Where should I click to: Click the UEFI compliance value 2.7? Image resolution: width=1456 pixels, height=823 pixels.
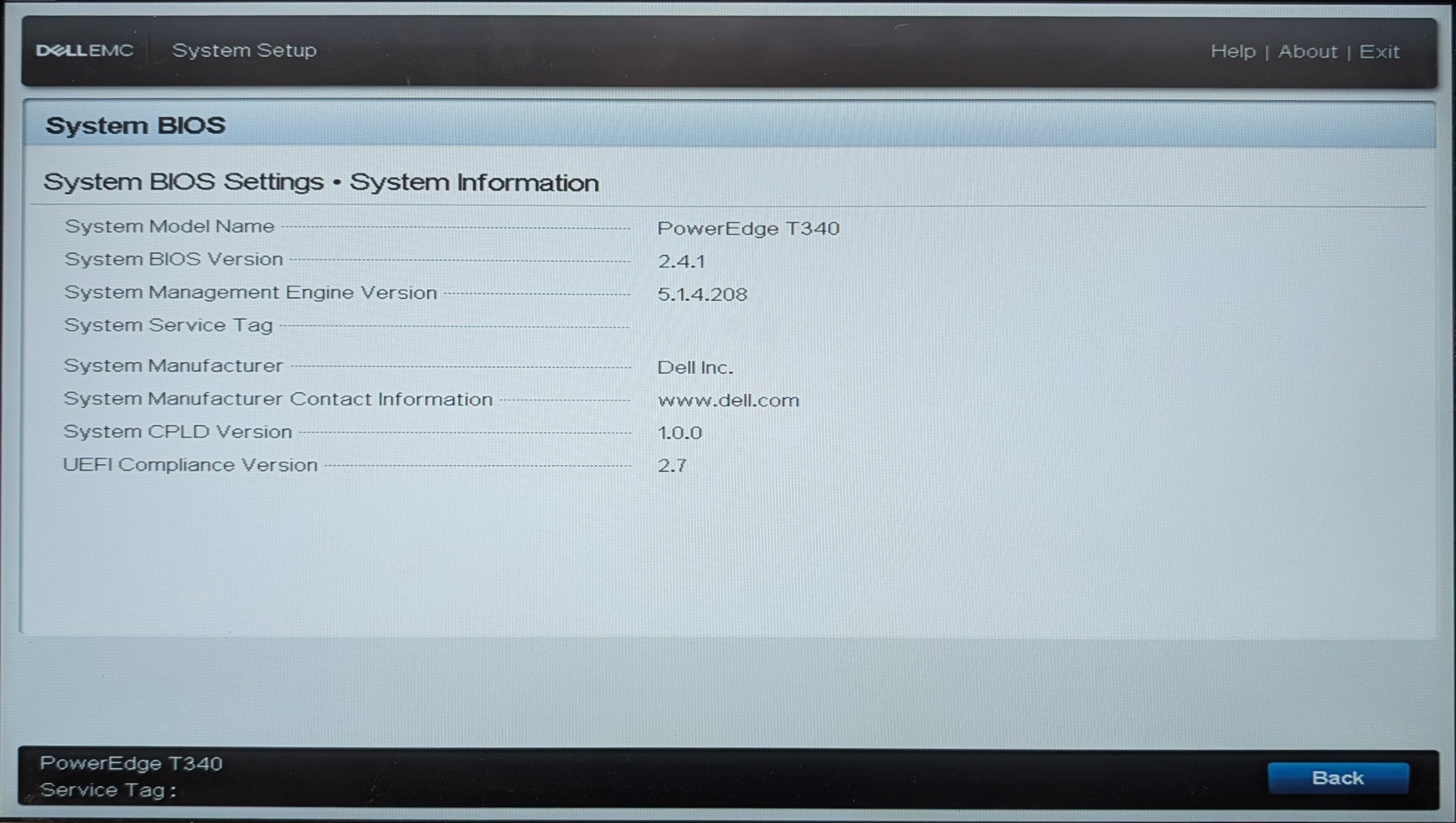(x=672, y=466)
